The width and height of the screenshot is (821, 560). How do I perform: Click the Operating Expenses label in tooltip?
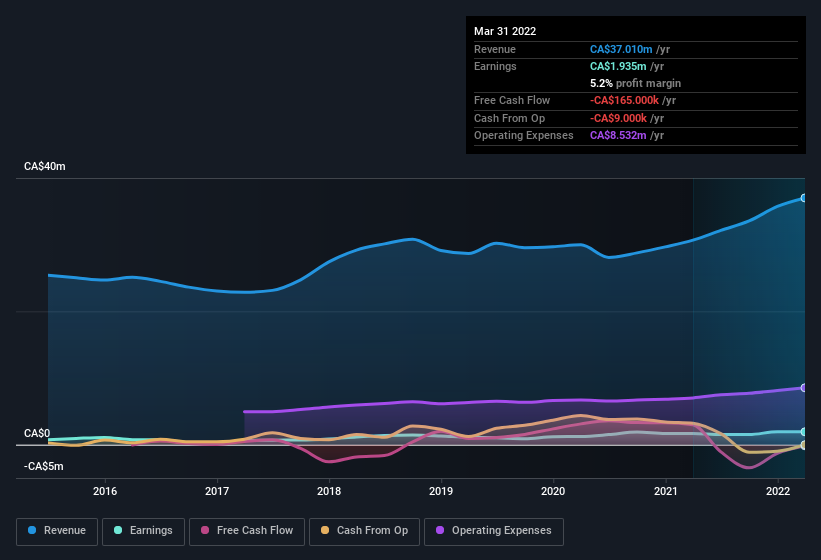tap(524, 136)
